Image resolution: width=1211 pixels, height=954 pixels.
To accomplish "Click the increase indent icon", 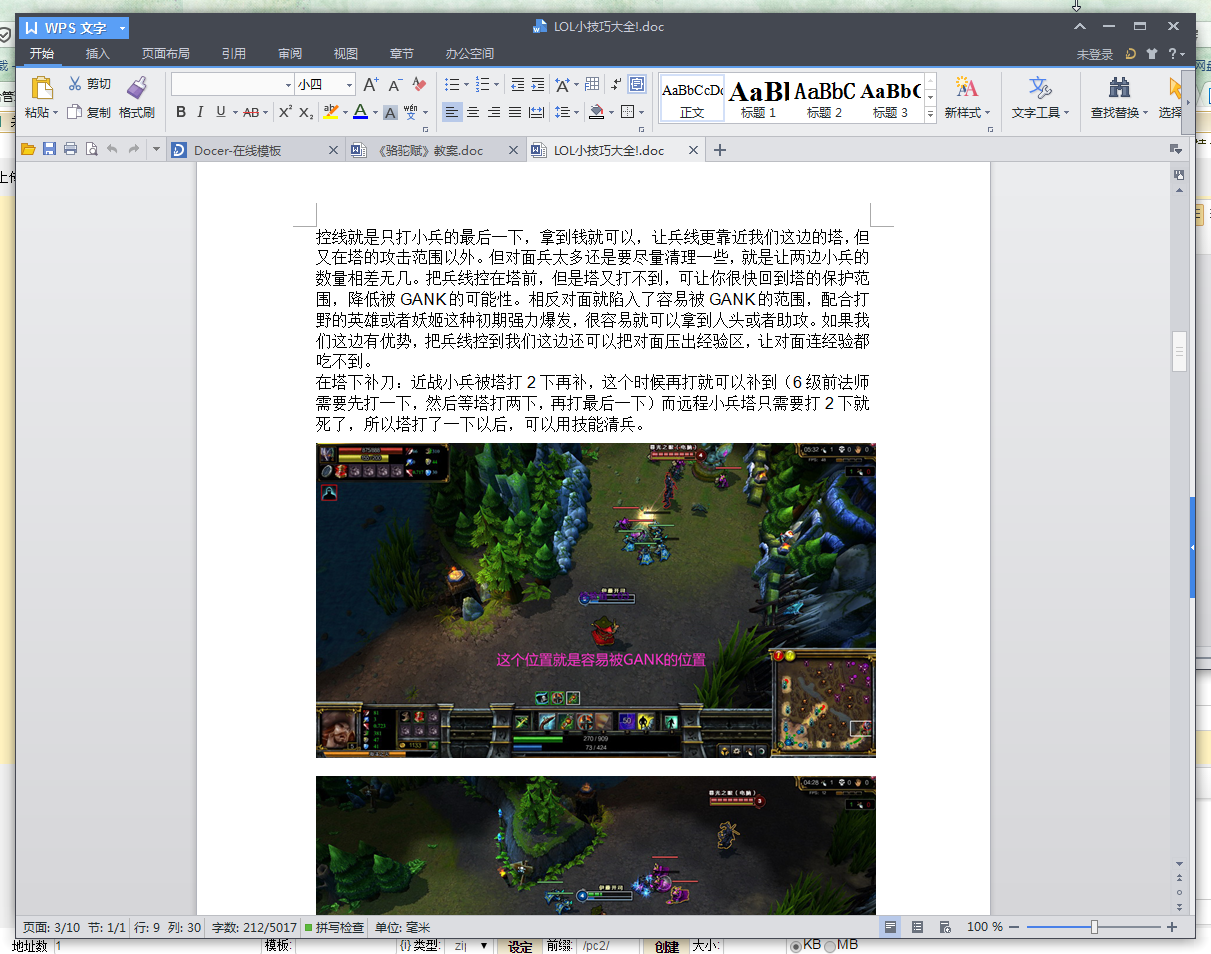I will [x=538, y=85].
